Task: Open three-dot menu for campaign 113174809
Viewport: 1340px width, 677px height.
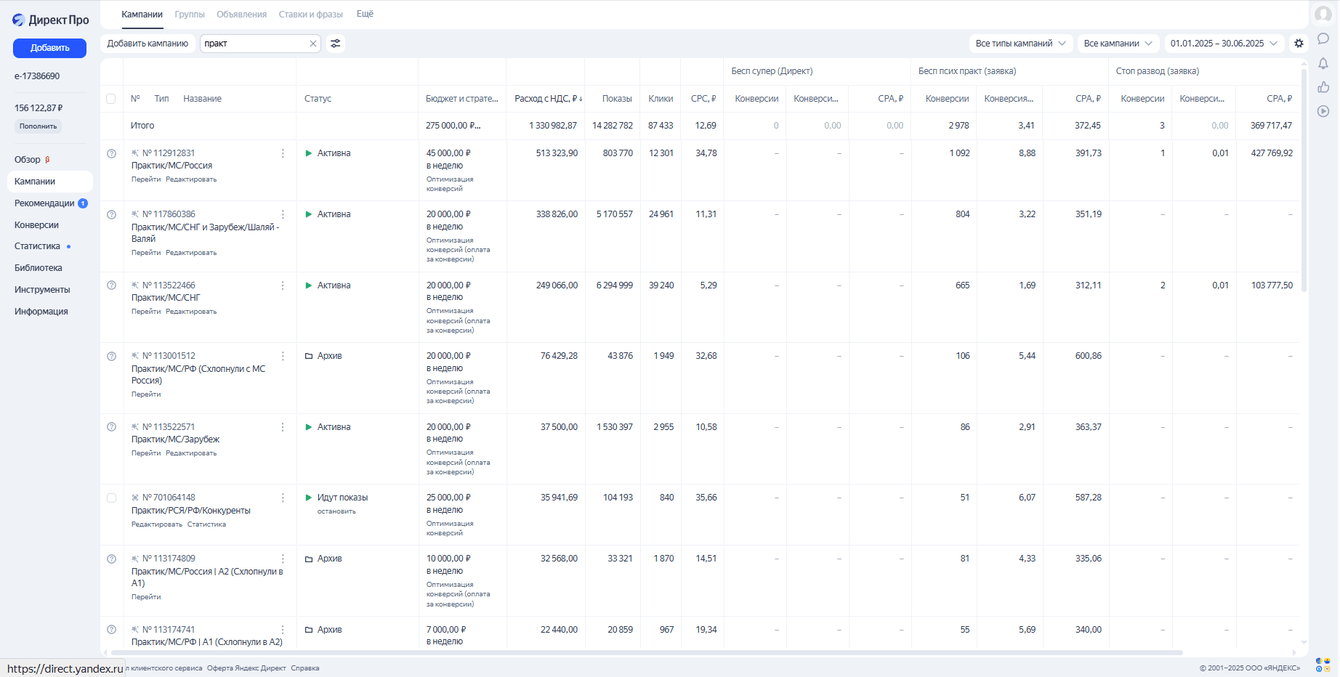Action: point(283,559)
